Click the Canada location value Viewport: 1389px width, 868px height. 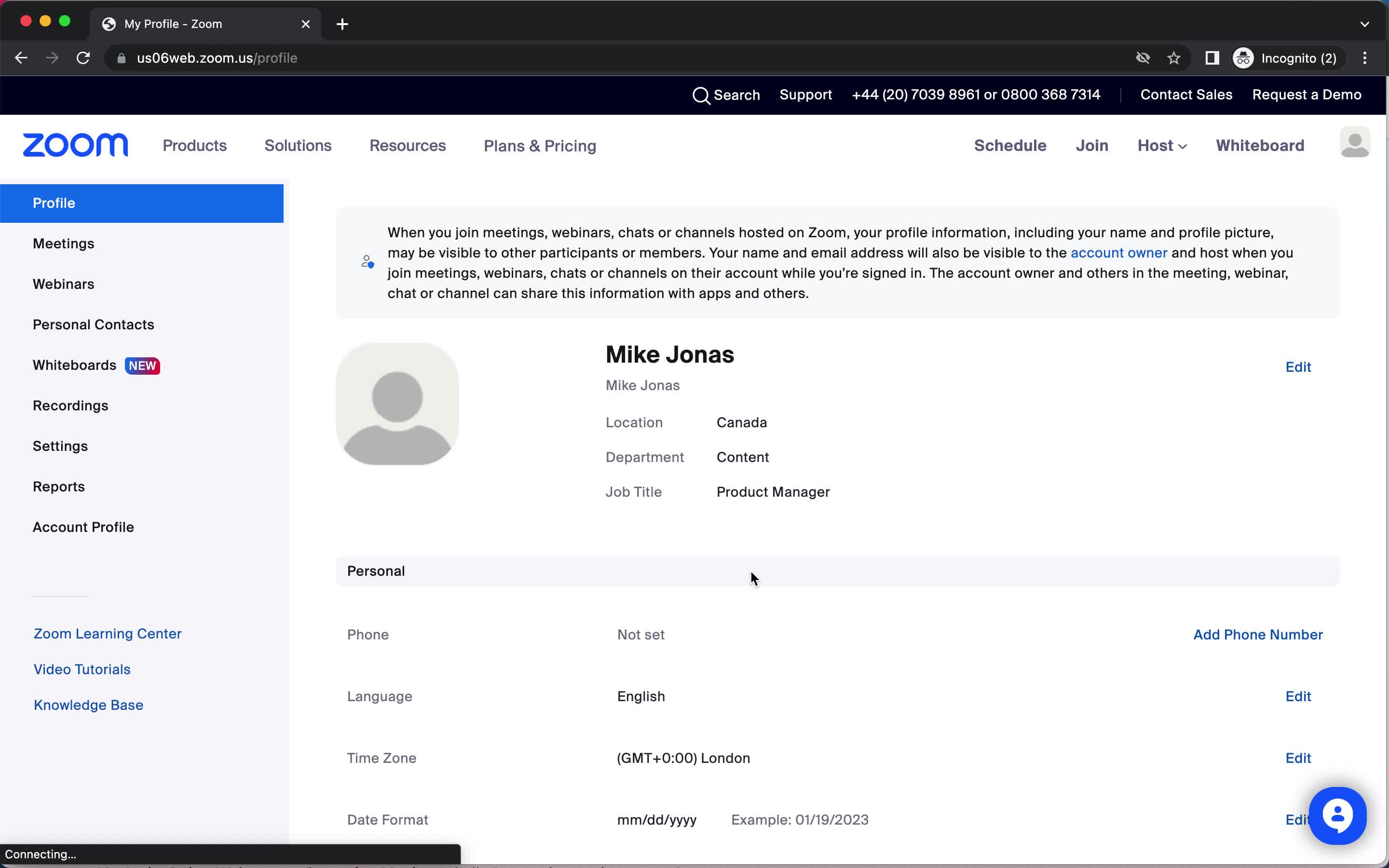[742, 422]
